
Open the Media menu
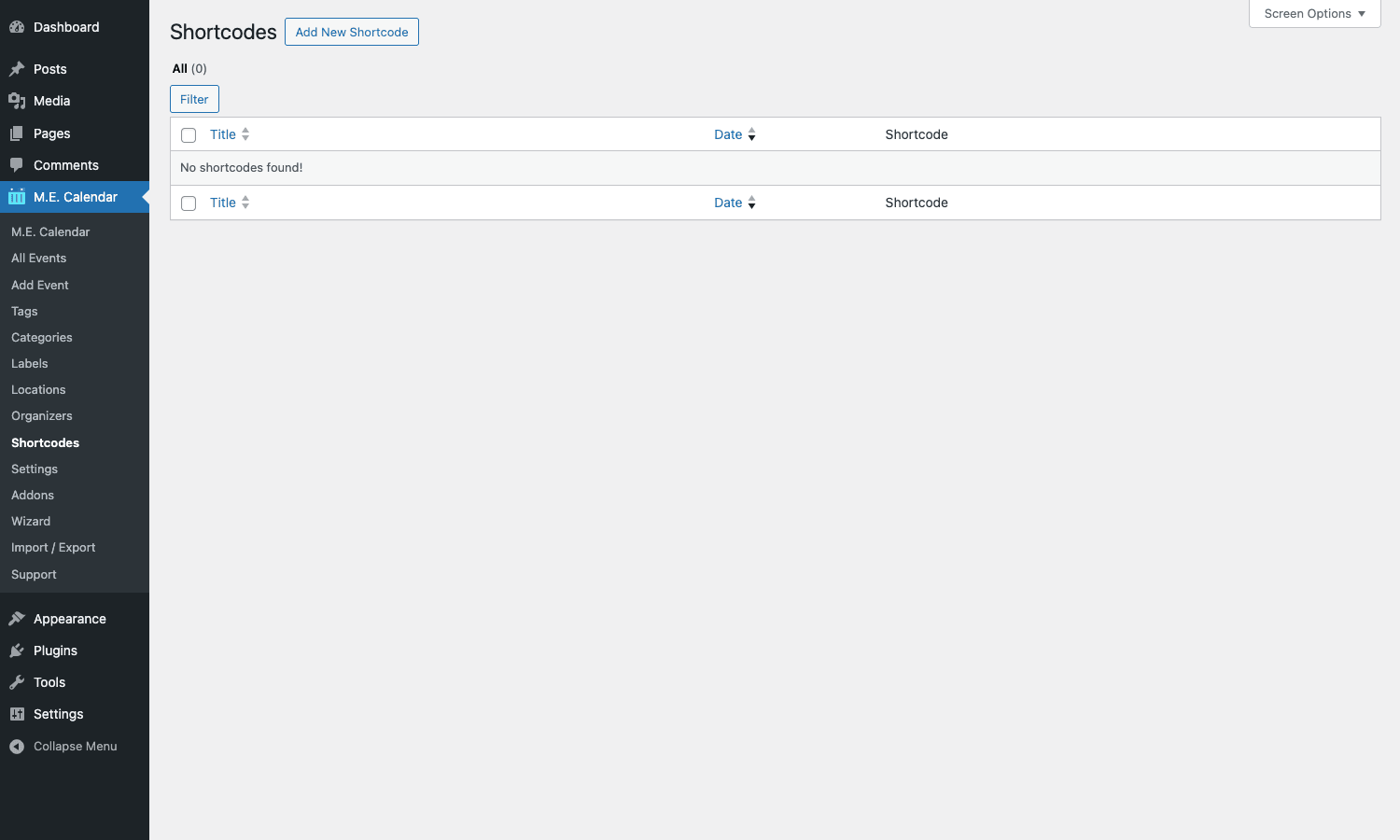click(x=75, y=101)
